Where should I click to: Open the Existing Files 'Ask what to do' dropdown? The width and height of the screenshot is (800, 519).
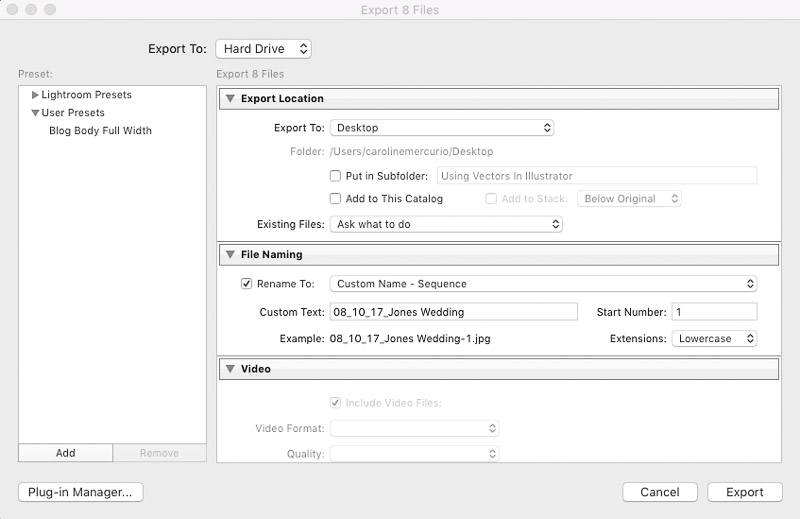click(446, 224)
